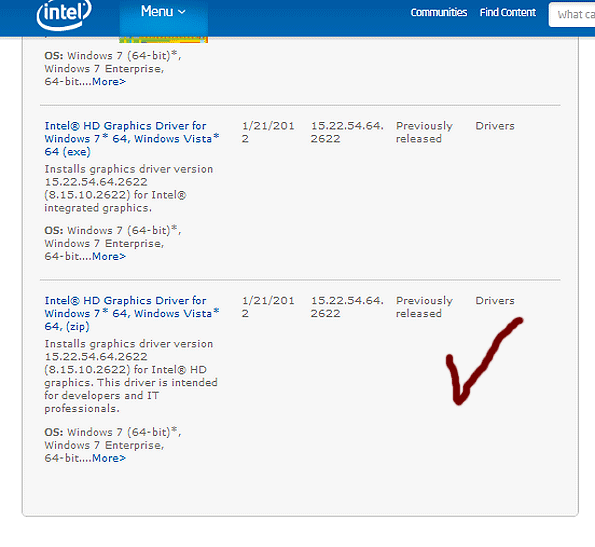Expand More> under exe driver OS list

click(109, 256)
